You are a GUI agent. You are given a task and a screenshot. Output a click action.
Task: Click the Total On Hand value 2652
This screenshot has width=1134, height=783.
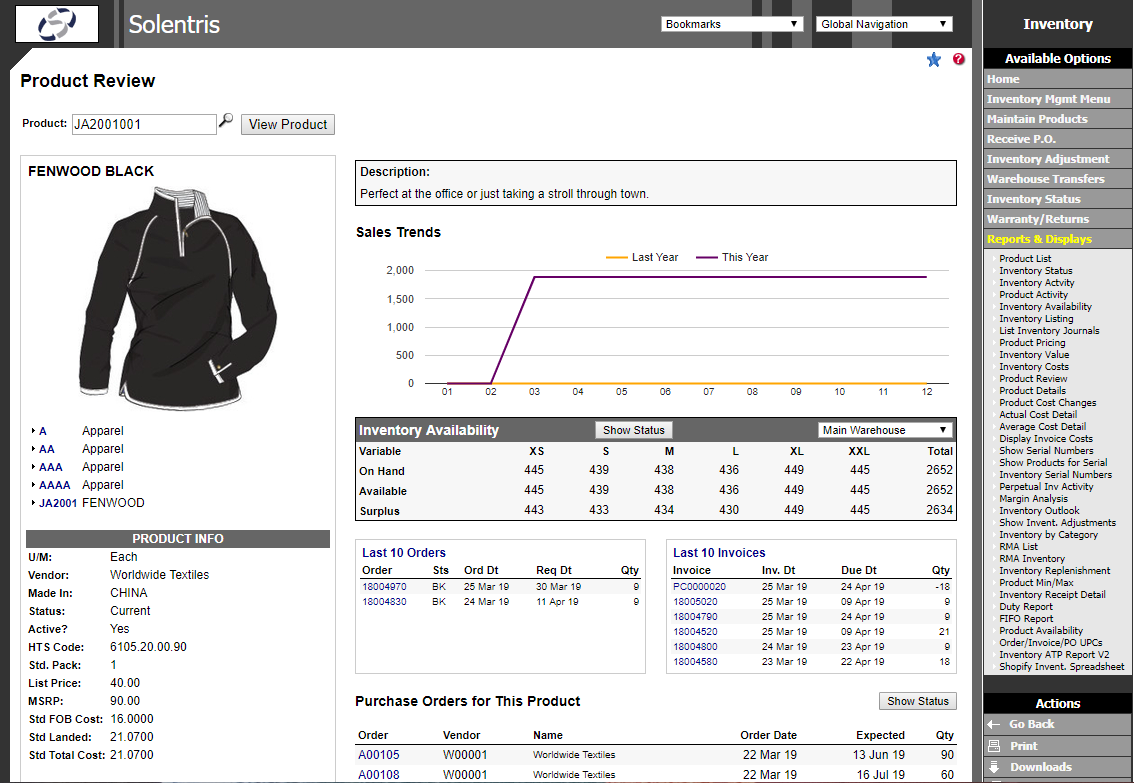[939, 470]
